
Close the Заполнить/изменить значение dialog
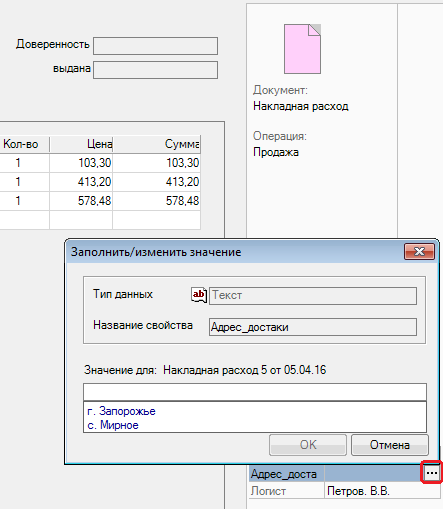(419, 251)
